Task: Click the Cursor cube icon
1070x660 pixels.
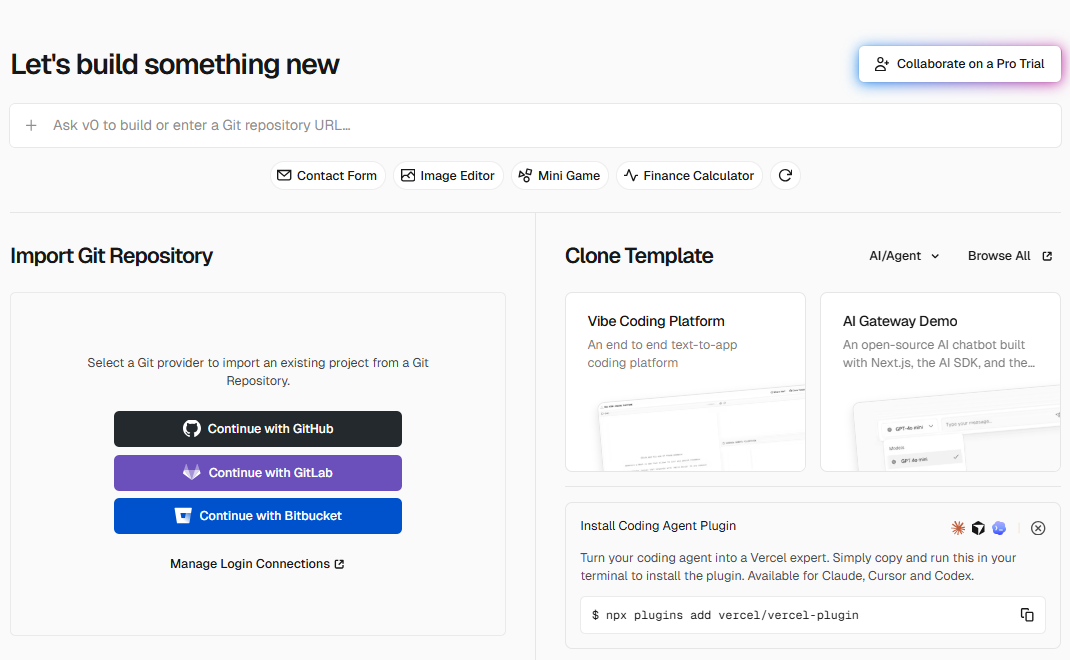Action: click(978, 528)
